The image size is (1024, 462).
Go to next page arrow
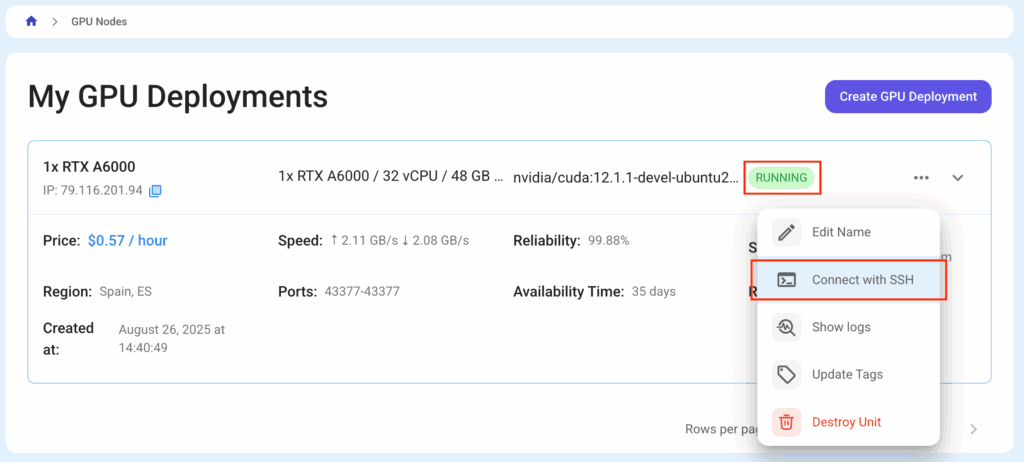tap(973, 429)
